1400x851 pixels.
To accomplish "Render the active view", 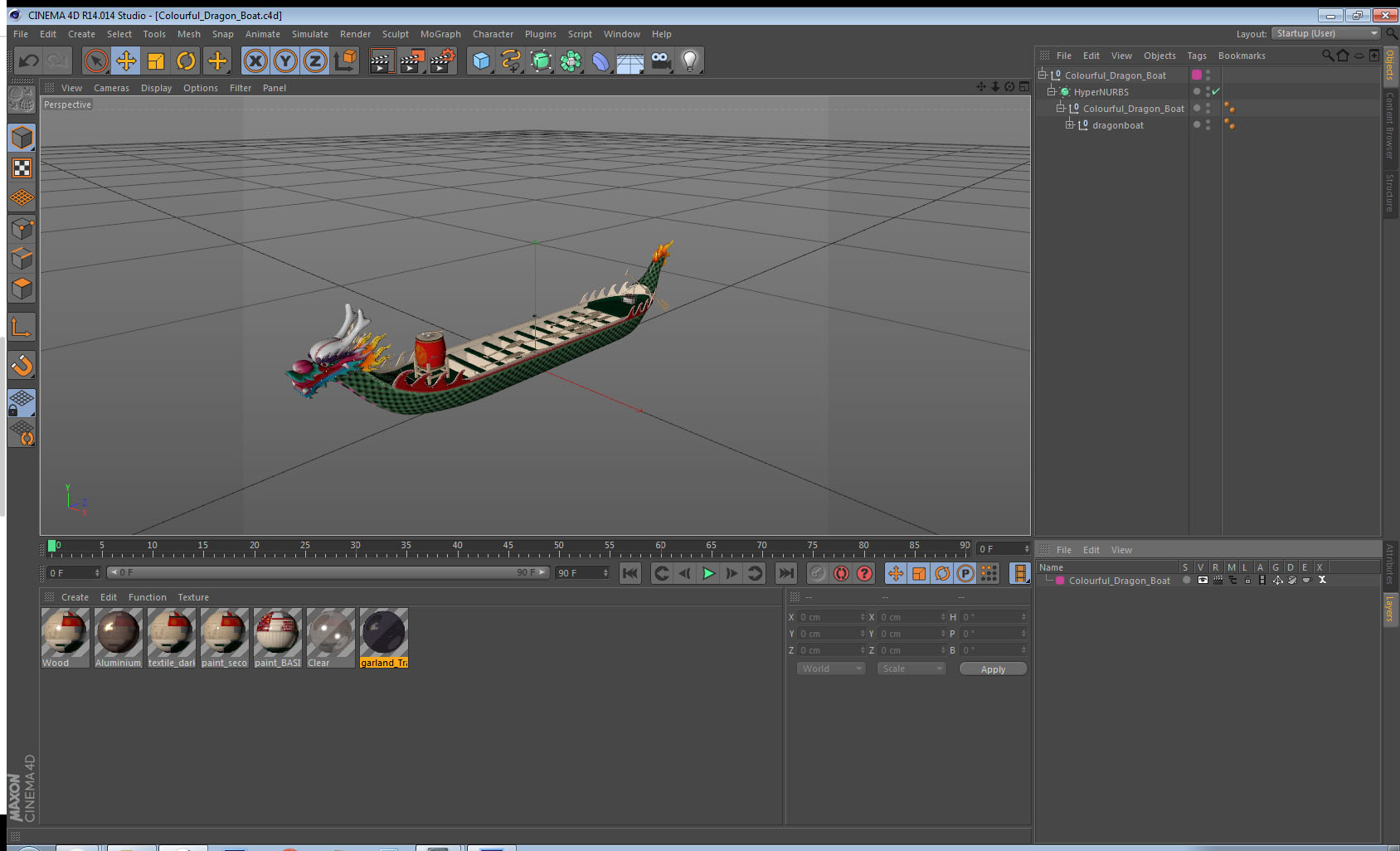I will click(381, 61).
